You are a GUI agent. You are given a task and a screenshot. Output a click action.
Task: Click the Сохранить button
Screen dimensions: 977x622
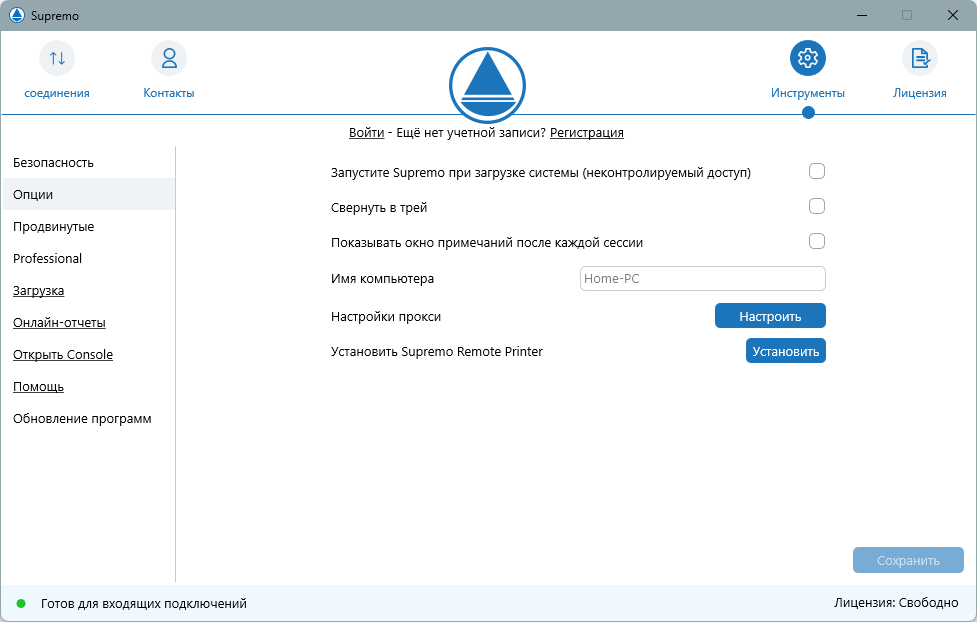908,560
